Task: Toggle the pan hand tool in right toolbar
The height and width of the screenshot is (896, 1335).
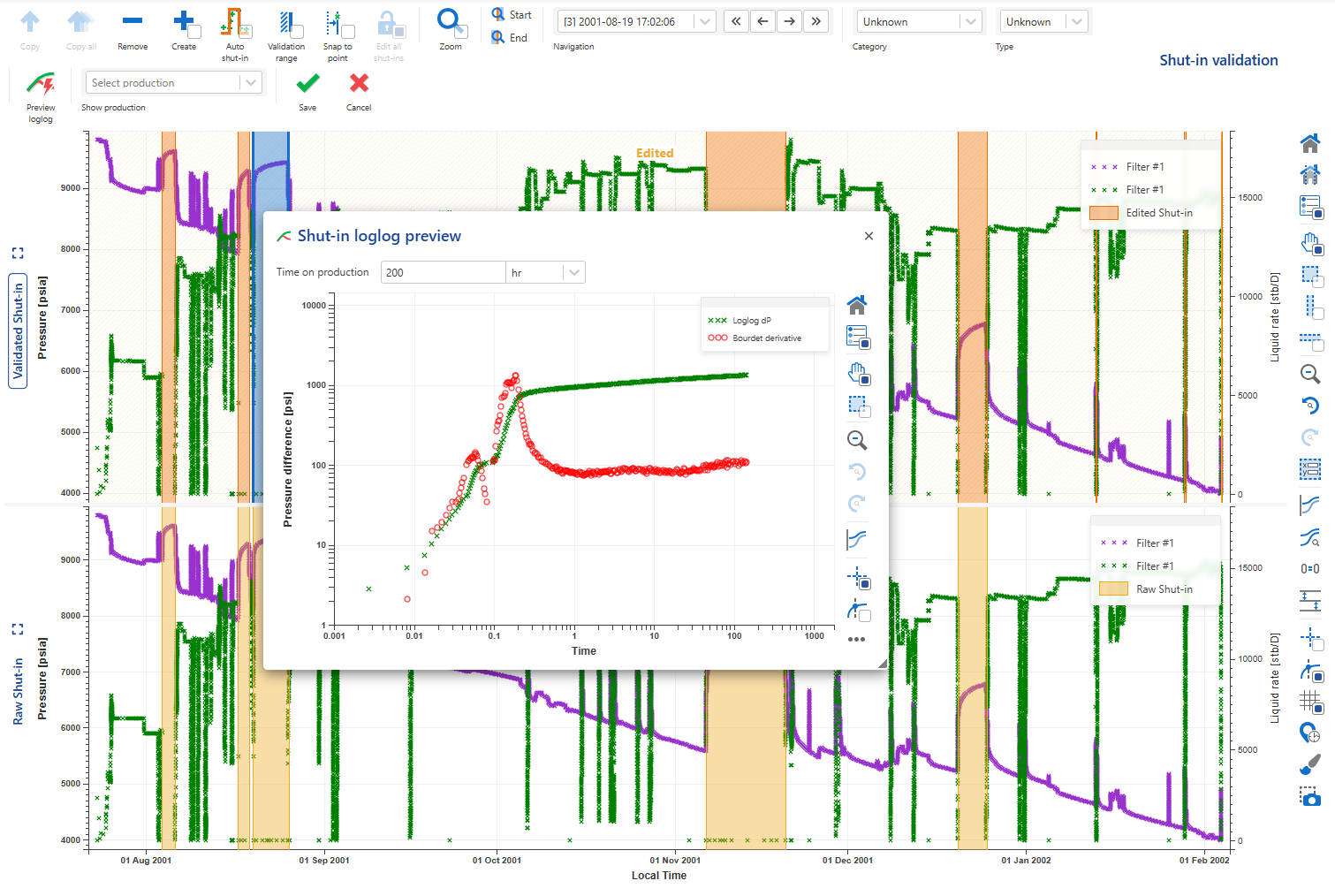Action: tap(1310, 243)
